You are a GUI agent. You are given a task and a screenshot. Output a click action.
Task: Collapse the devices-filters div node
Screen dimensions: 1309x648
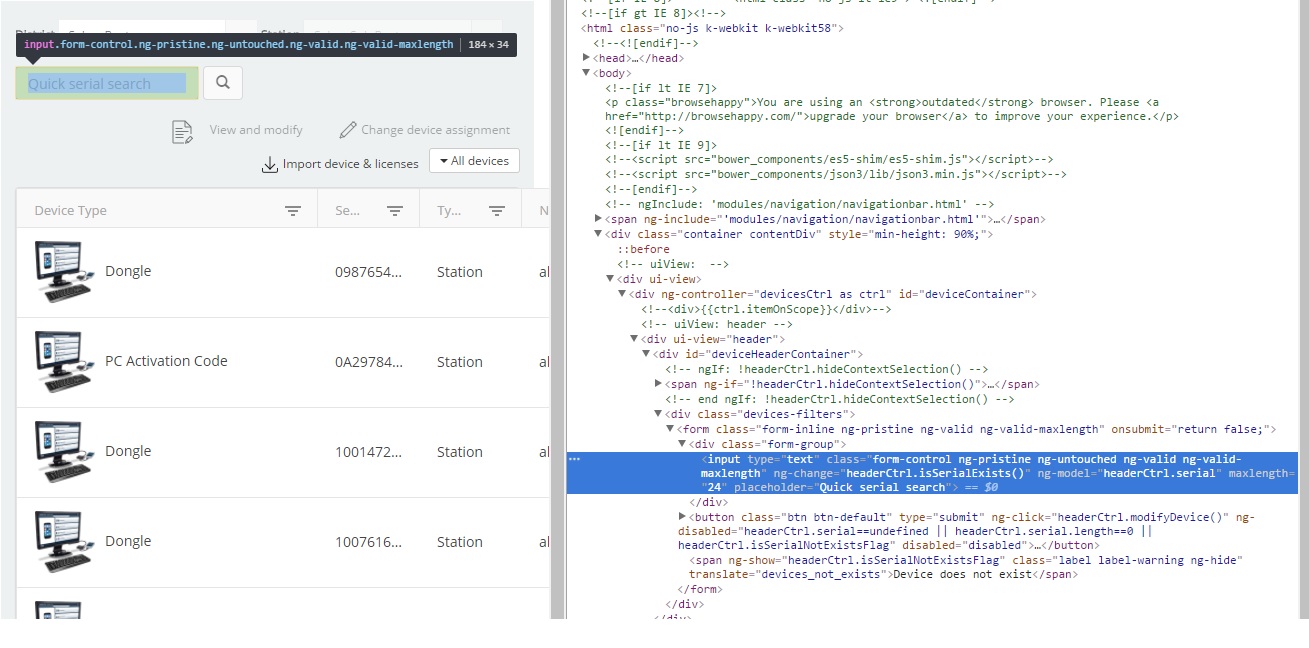pos(659,414)
